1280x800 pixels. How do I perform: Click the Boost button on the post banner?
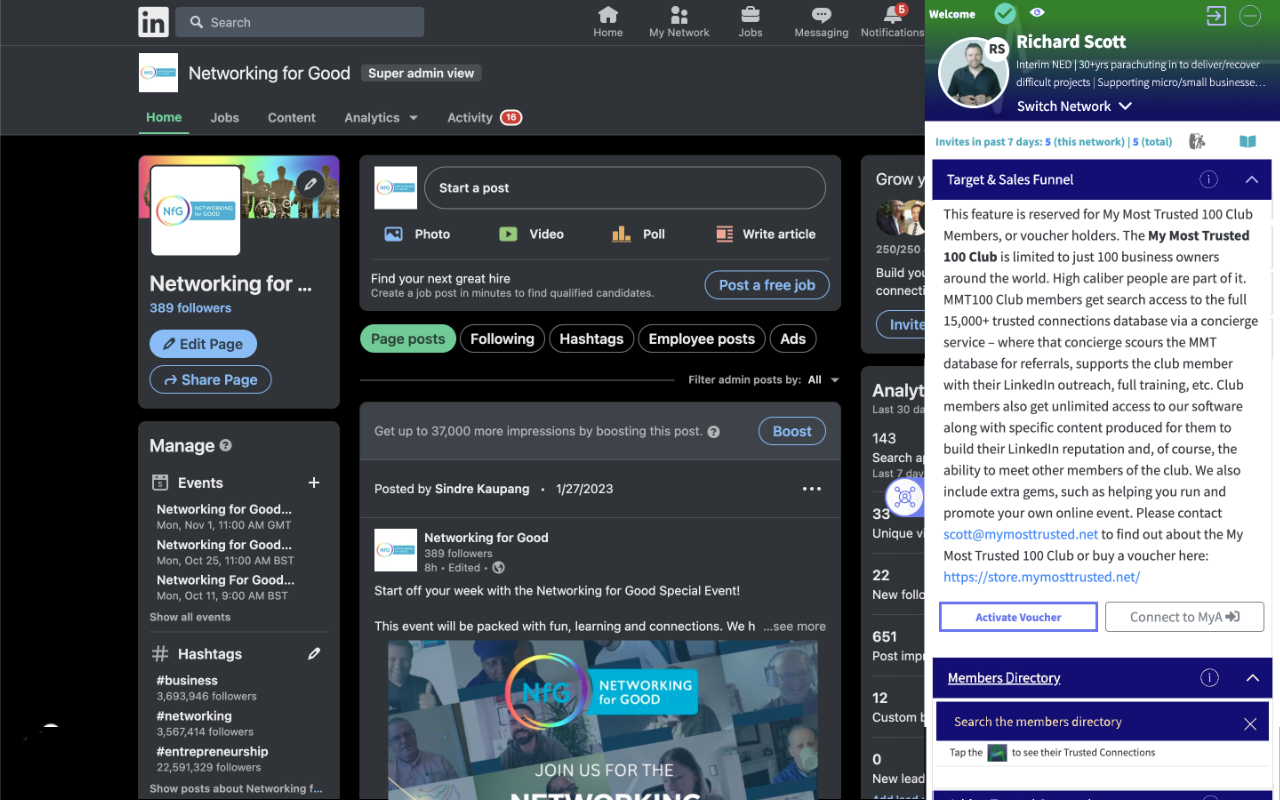click(791, 431)
